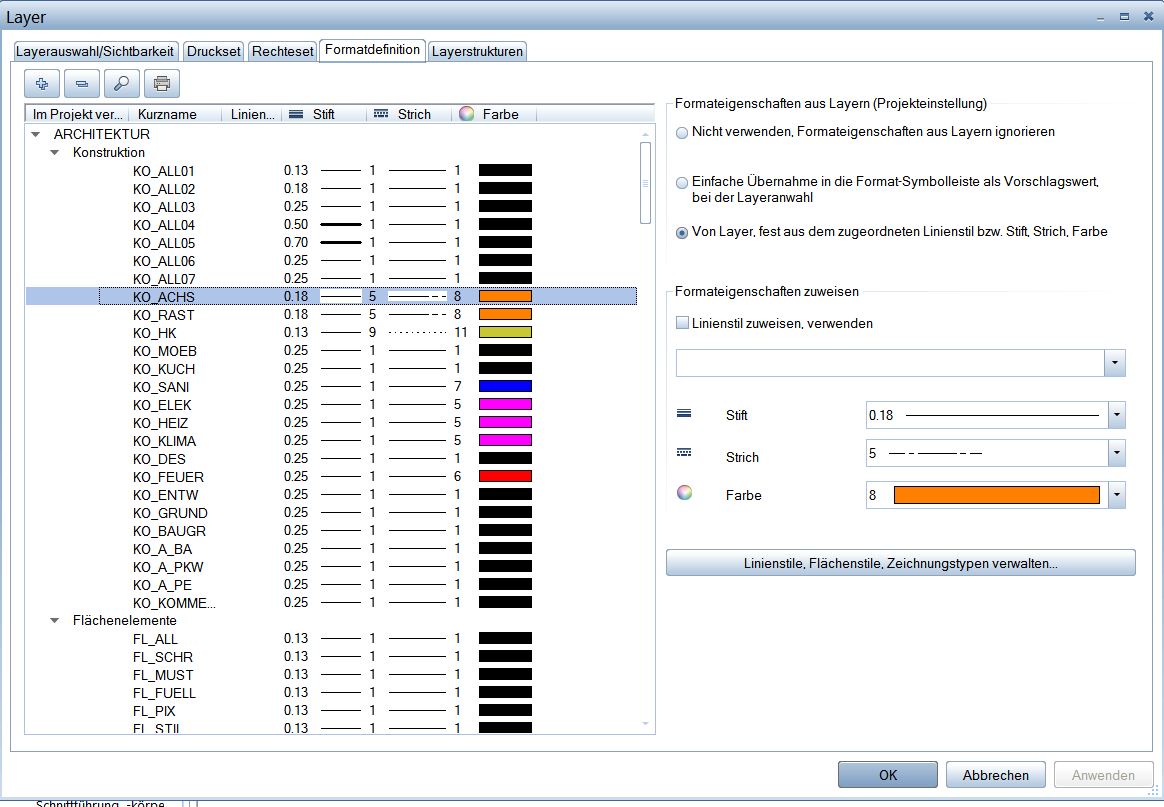Select 'Einfache Übernahme' radio option

click(x=682, y=183)
